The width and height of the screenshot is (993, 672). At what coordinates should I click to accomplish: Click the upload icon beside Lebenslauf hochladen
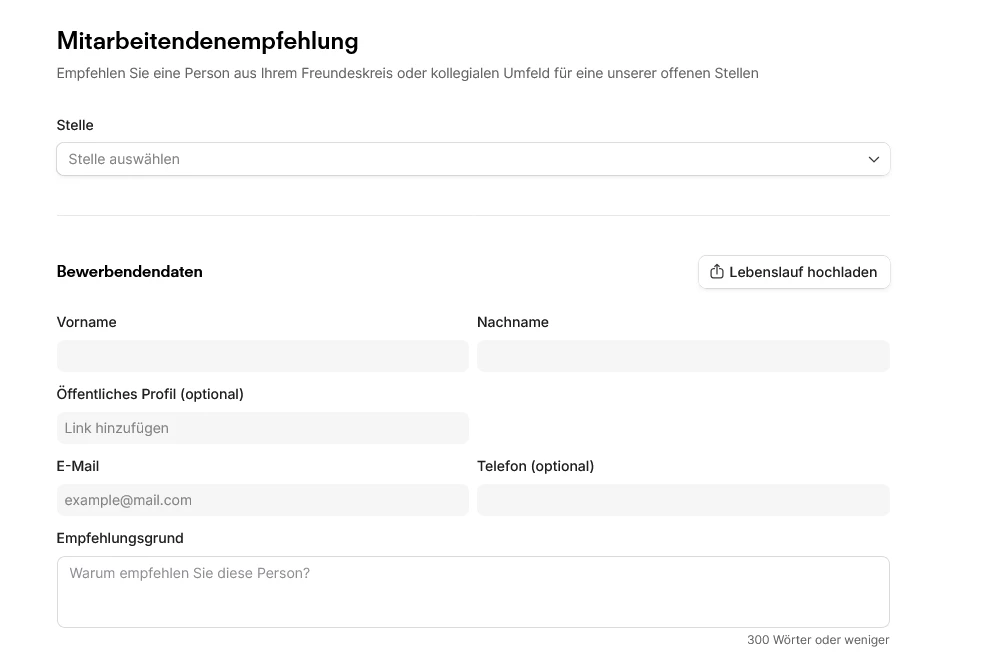tap(717, 272)
